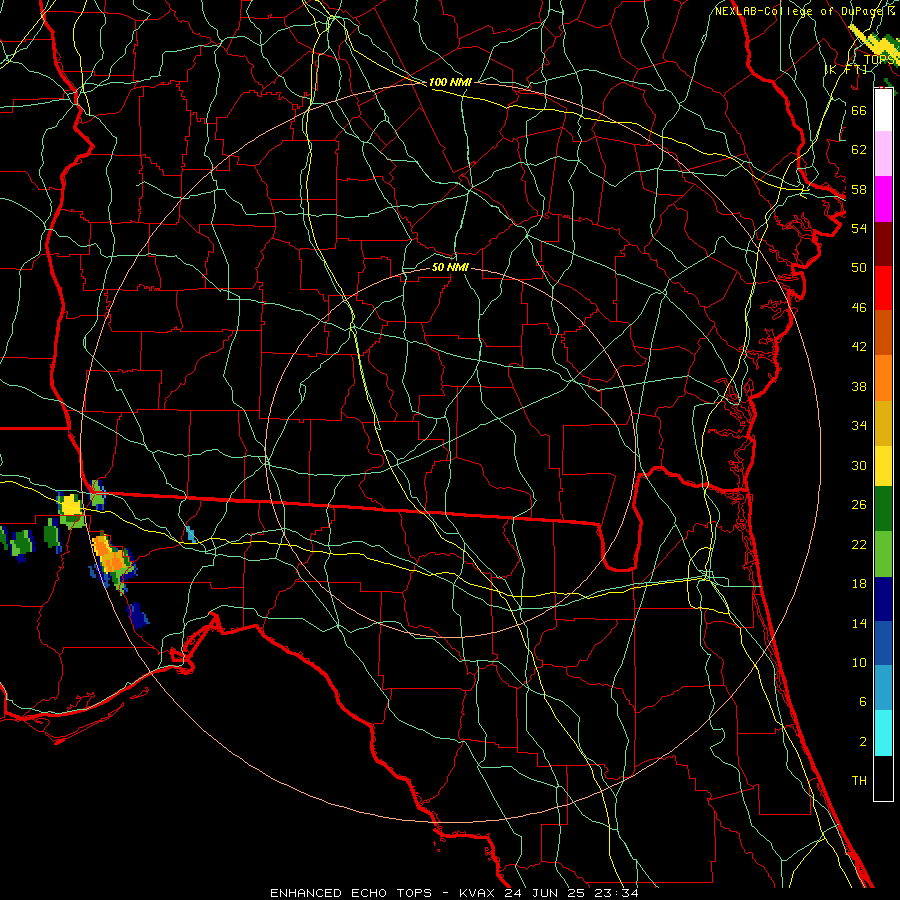Screen dimensions: 900x900
Task: Click the '50 NMI' range ring label
Action: 450,267
